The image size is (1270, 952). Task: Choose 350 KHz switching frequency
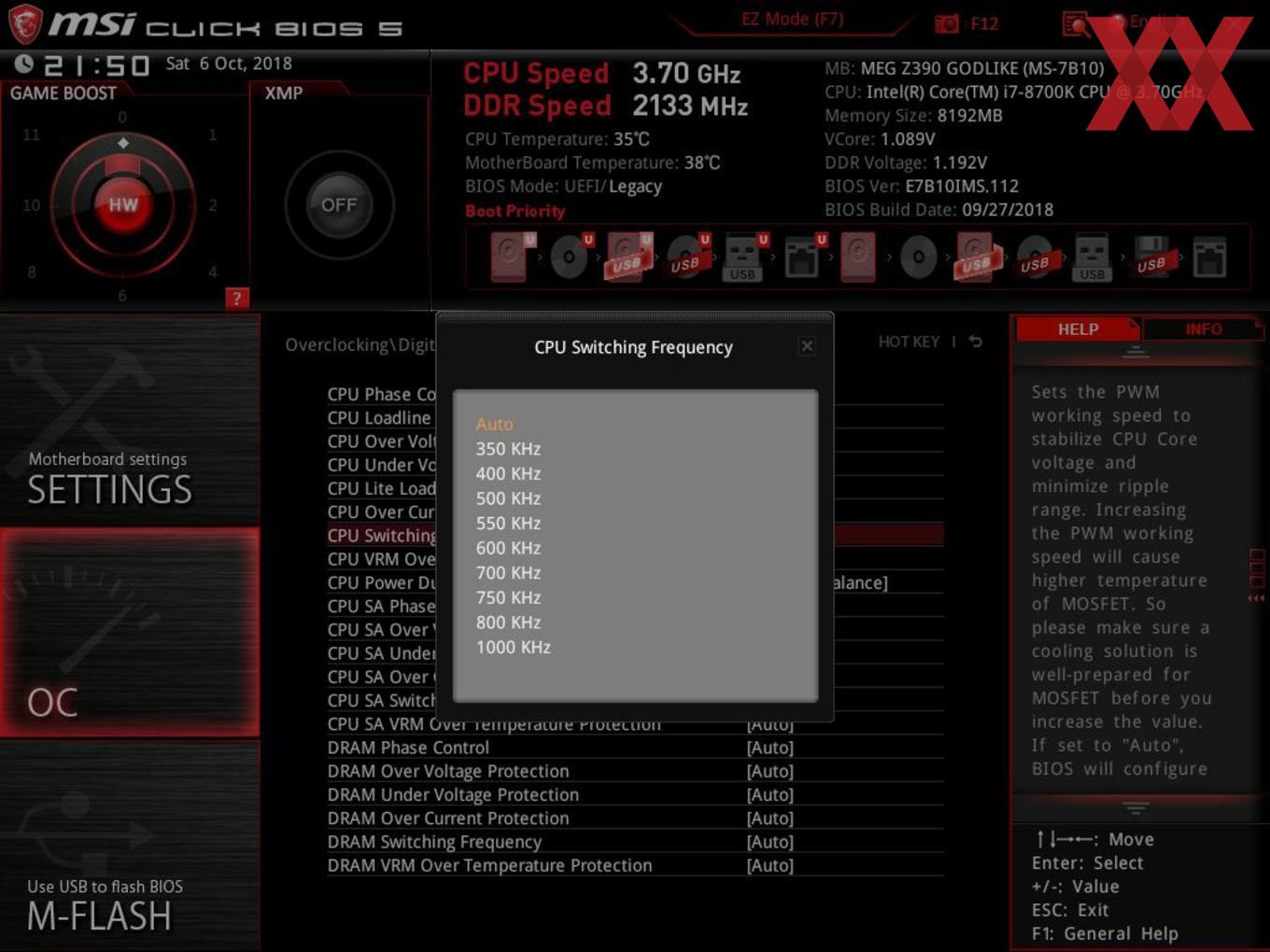(x=508, y=449)
